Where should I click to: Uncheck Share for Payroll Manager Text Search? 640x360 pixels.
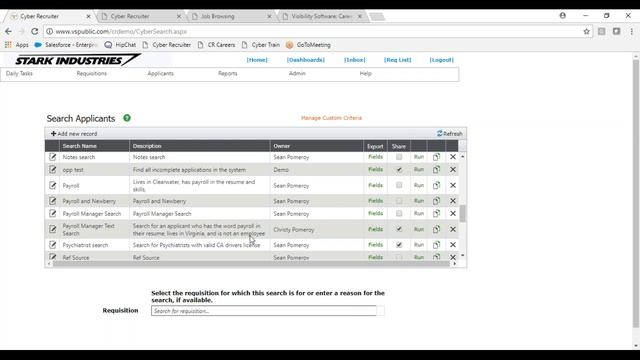point(399,229)
